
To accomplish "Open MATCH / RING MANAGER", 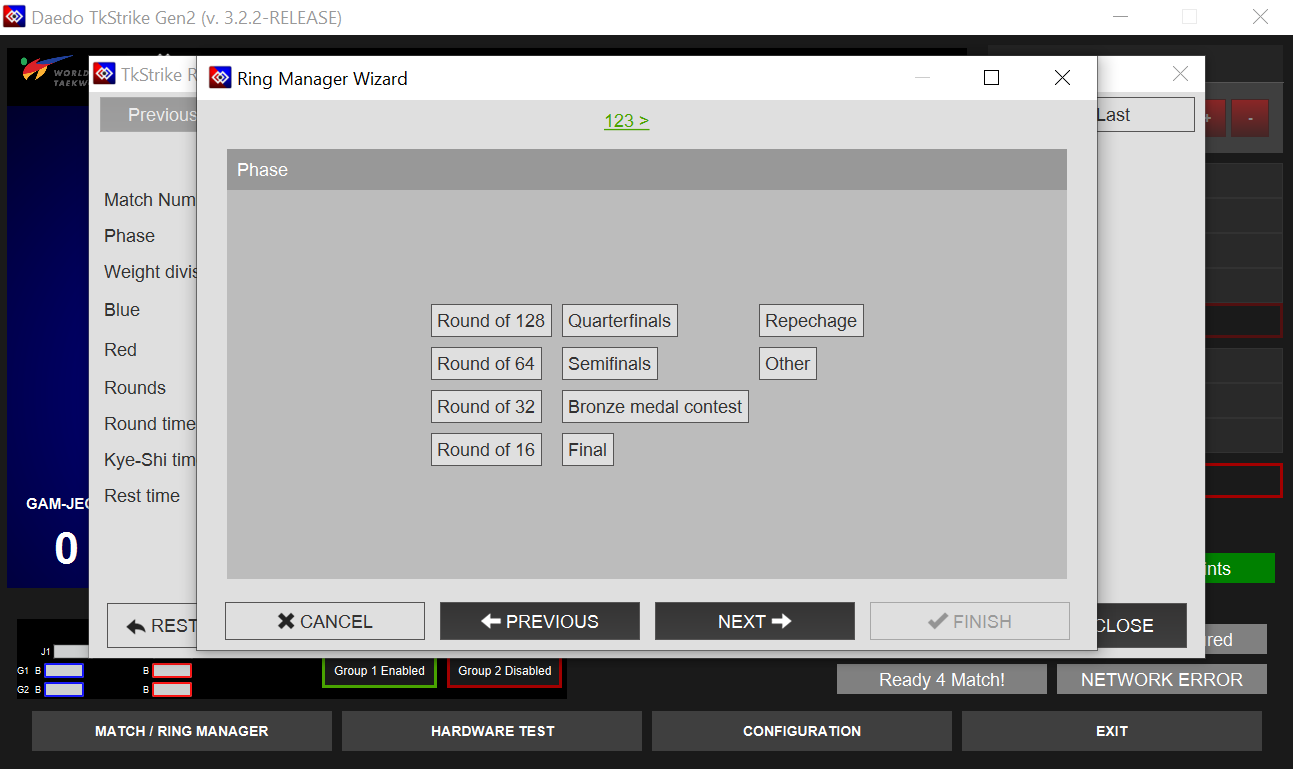I will tap(181, 731).
